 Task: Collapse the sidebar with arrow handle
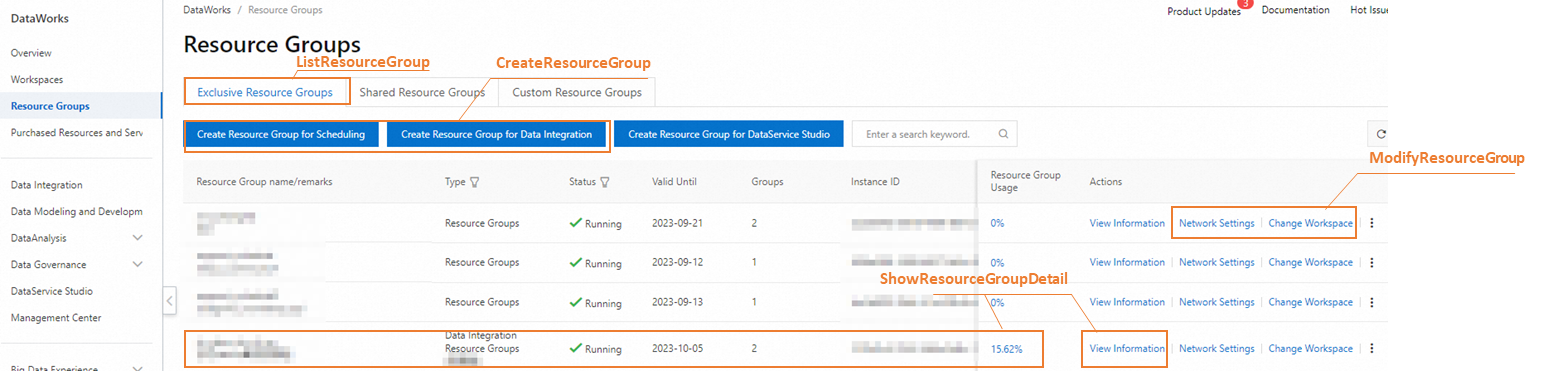[x=170, y=300]
